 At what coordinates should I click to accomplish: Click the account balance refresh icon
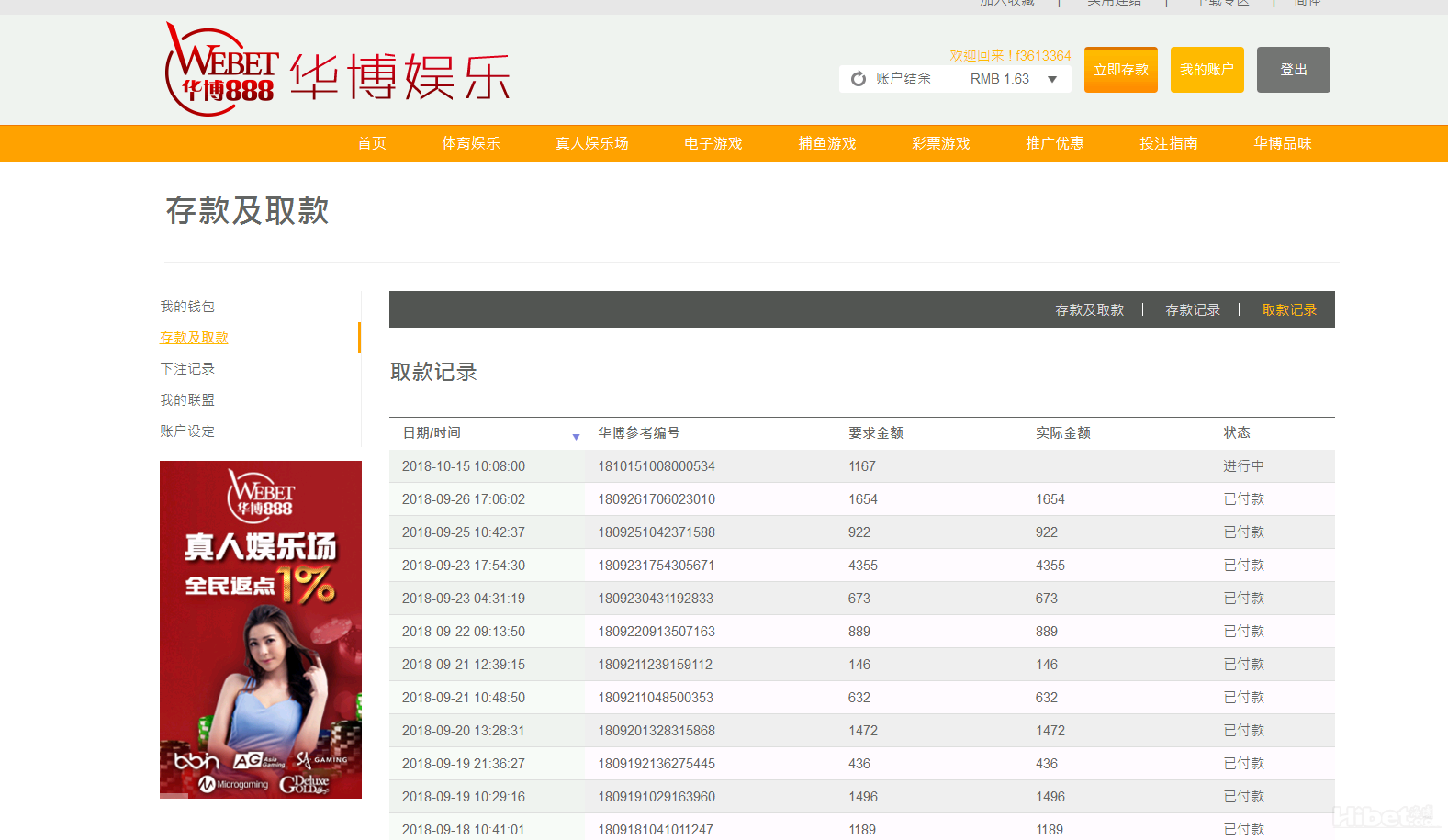pyautogui.click(x=859, y=79)
